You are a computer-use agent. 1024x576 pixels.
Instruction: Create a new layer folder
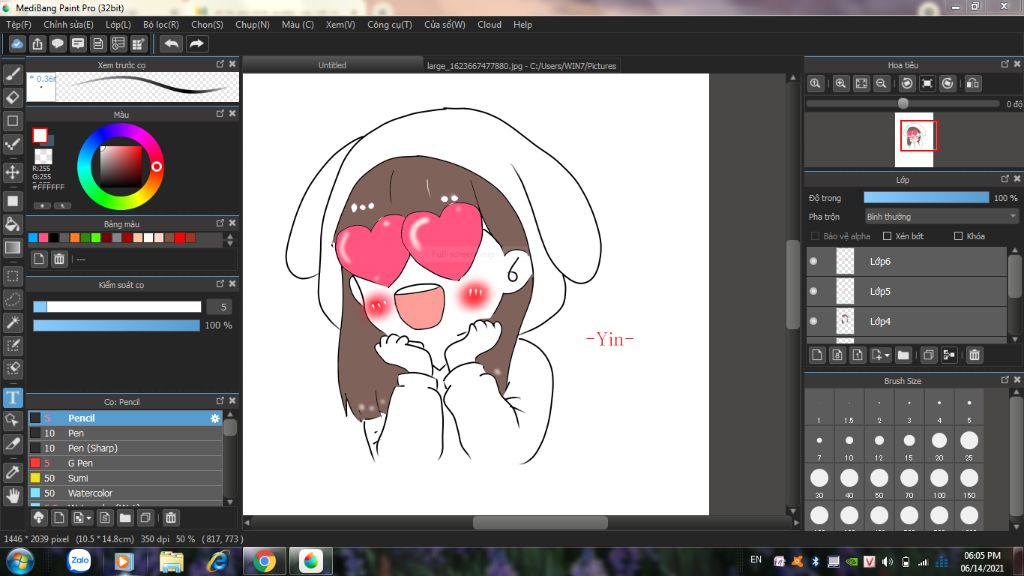(903, 355)
